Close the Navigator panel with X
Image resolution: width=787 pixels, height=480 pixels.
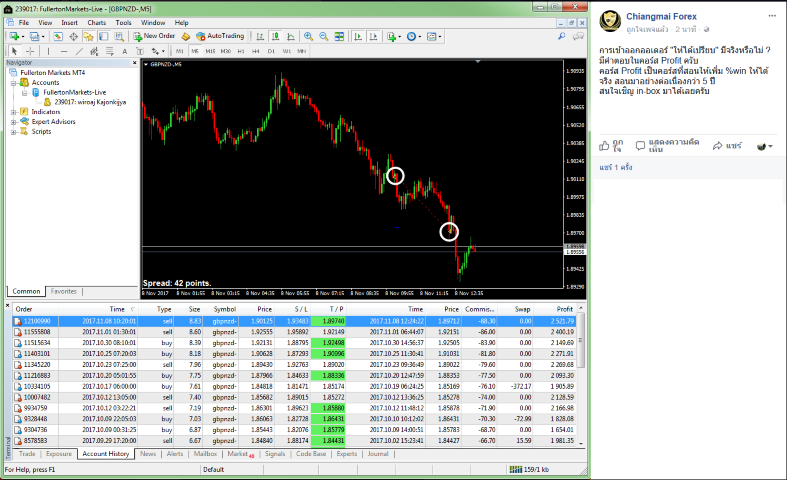pyautogui.click(x=135, y=63)
